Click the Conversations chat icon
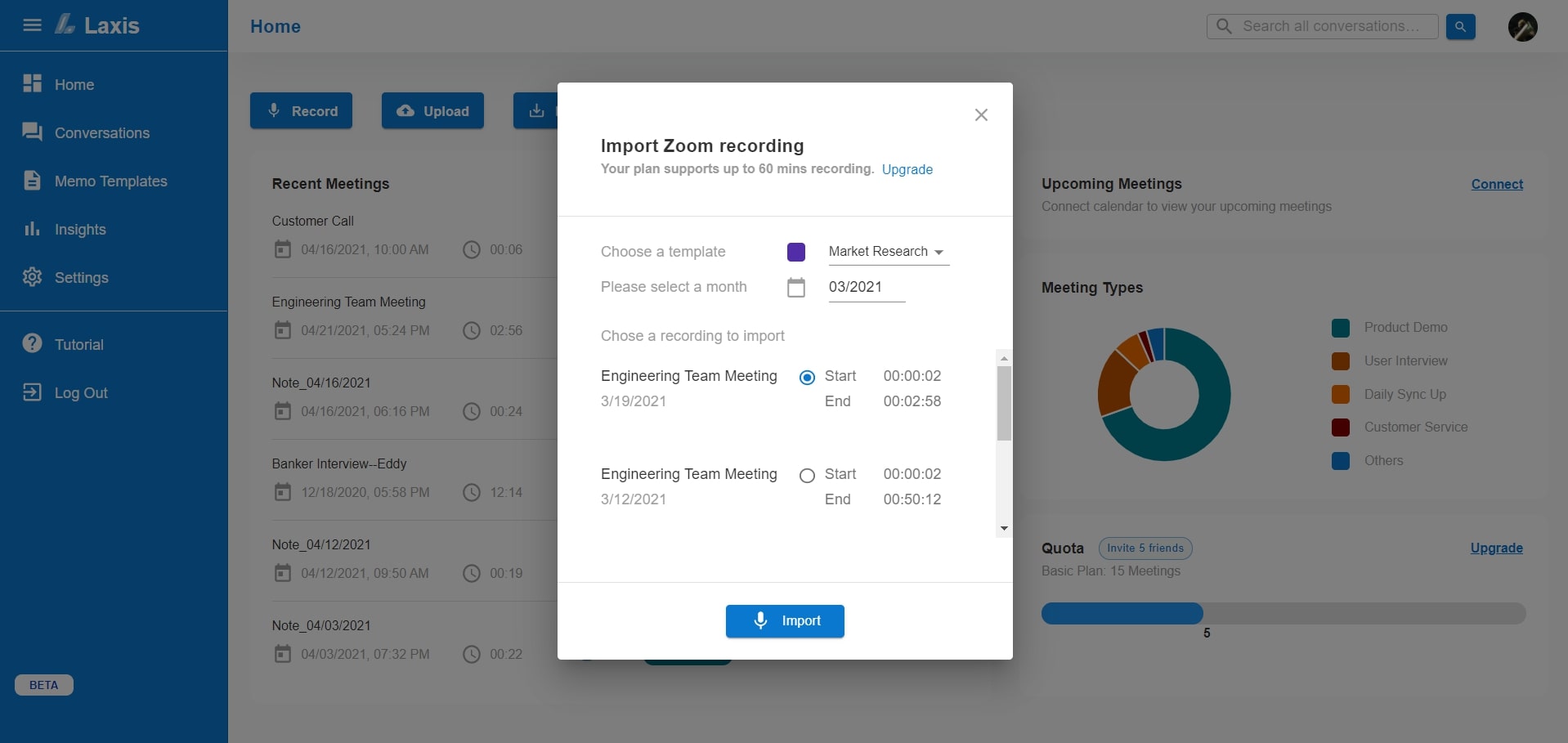 pos(32,132)
